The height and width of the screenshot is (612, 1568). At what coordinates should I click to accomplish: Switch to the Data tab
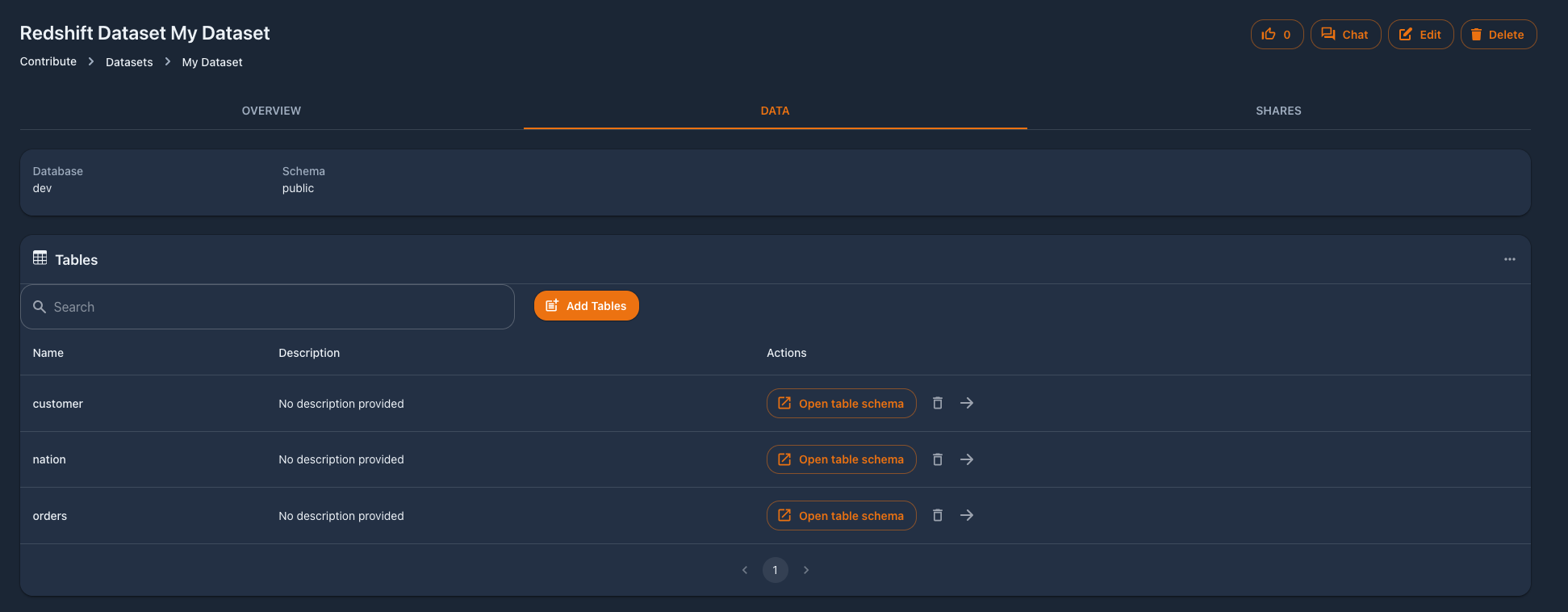point(775,111)
